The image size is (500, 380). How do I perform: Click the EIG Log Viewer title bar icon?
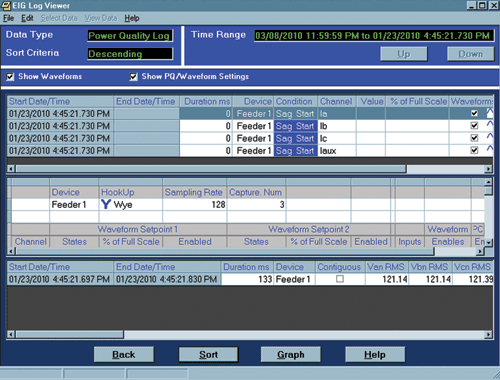(x=6, y=5)
